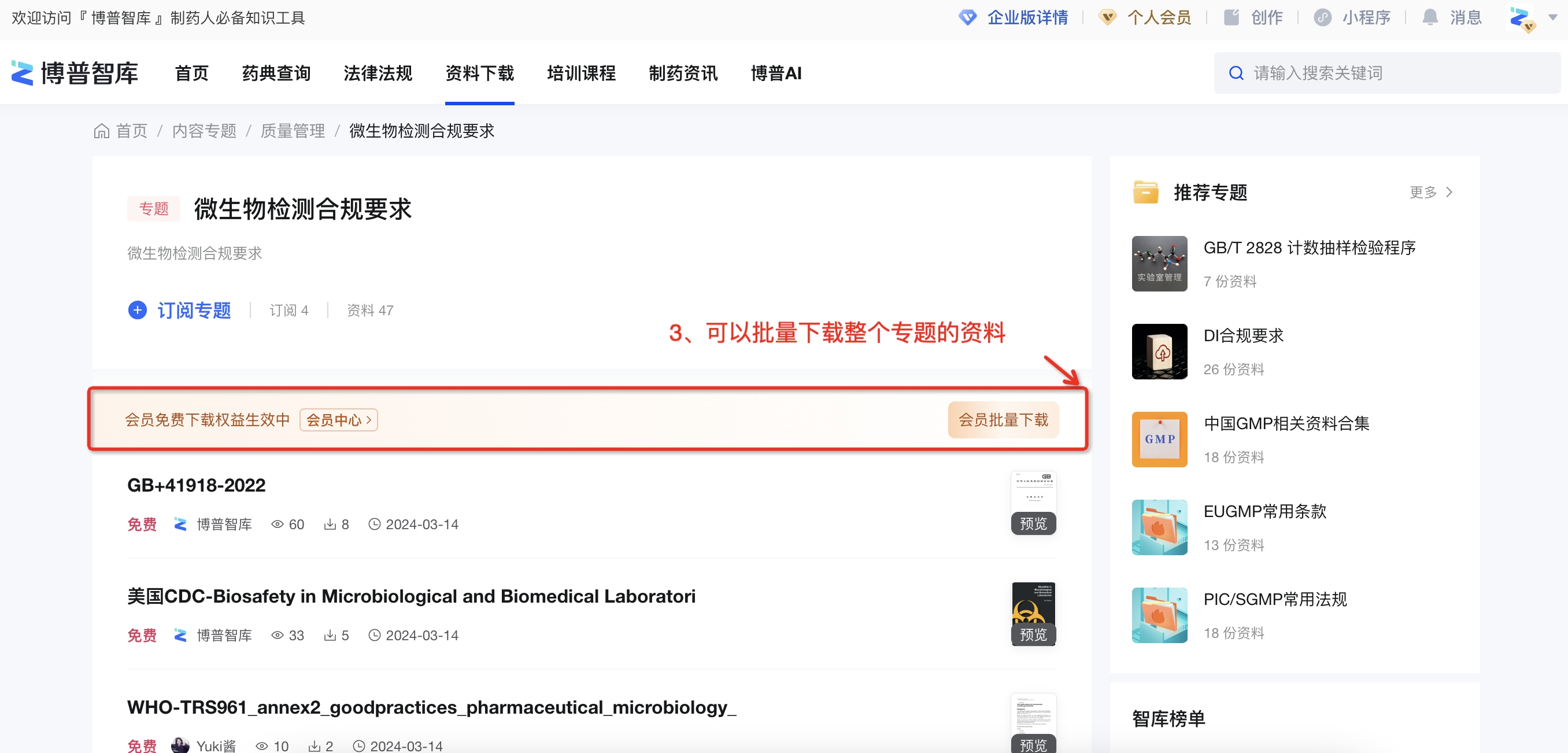Click the 创作 edit icon
Image resolution: width=1568 pixels, height=753 pixels.
pyautogui.click(x=1232, y=17)
